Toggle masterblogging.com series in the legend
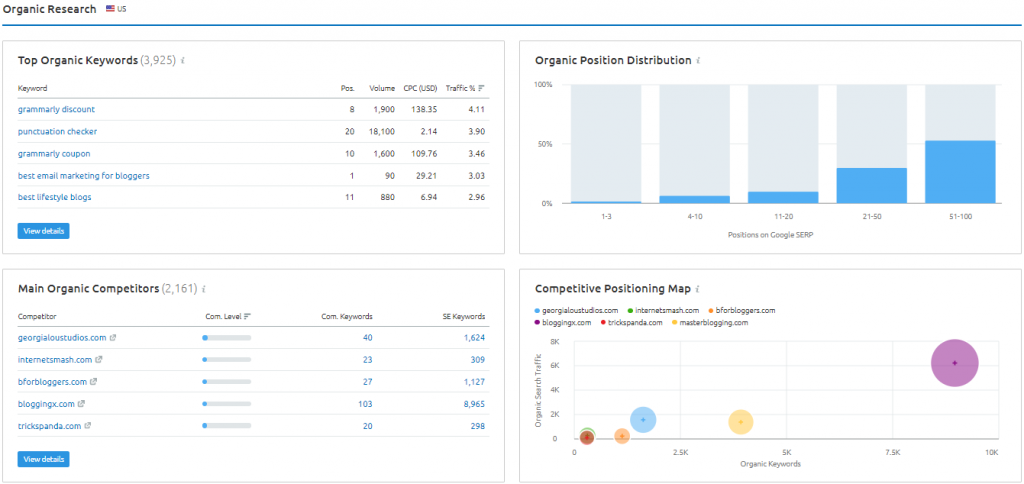1024x484 pixels. click(714, 323)
